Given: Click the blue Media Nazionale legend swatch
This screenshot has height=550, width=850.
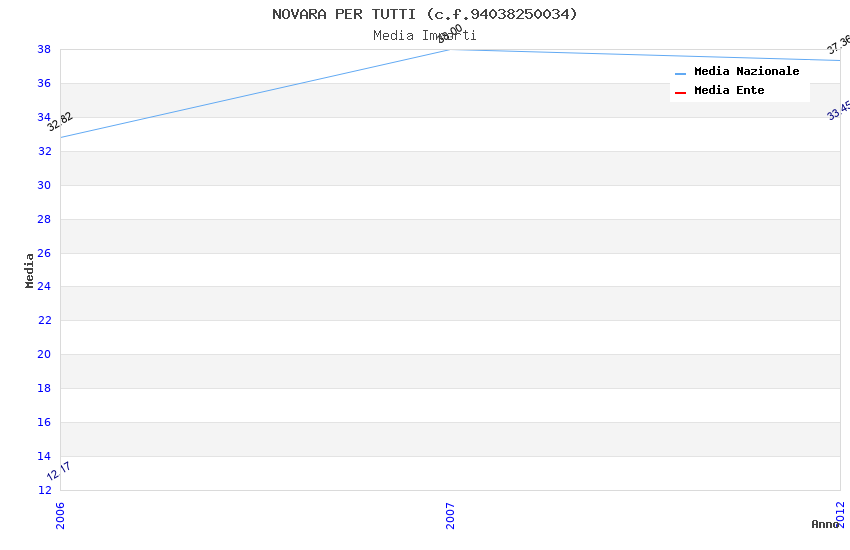Looking at the screenshot, I should tap(680, 73).
